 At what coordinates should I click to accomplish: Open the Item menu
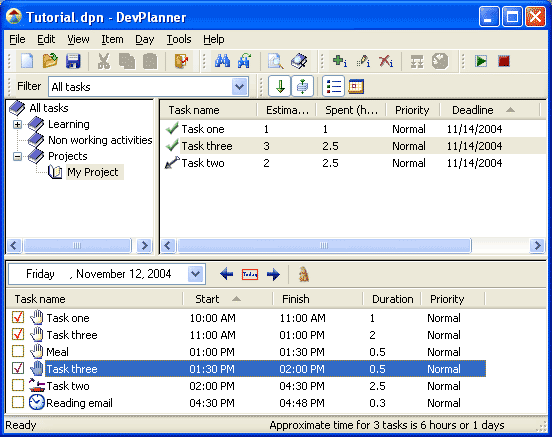click(x=112, y=39)
